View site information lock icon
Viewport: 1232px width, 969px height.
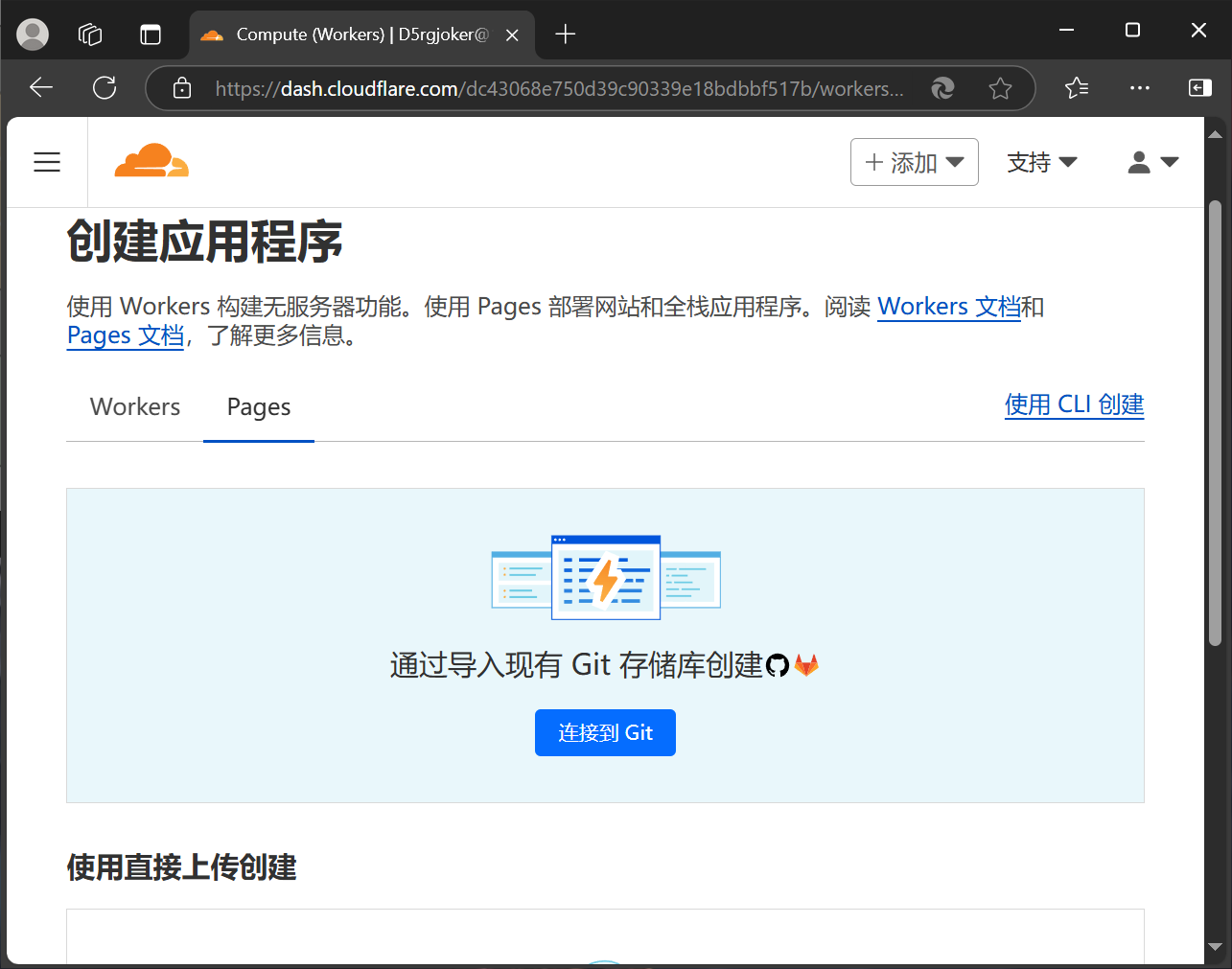pos(182,89)
